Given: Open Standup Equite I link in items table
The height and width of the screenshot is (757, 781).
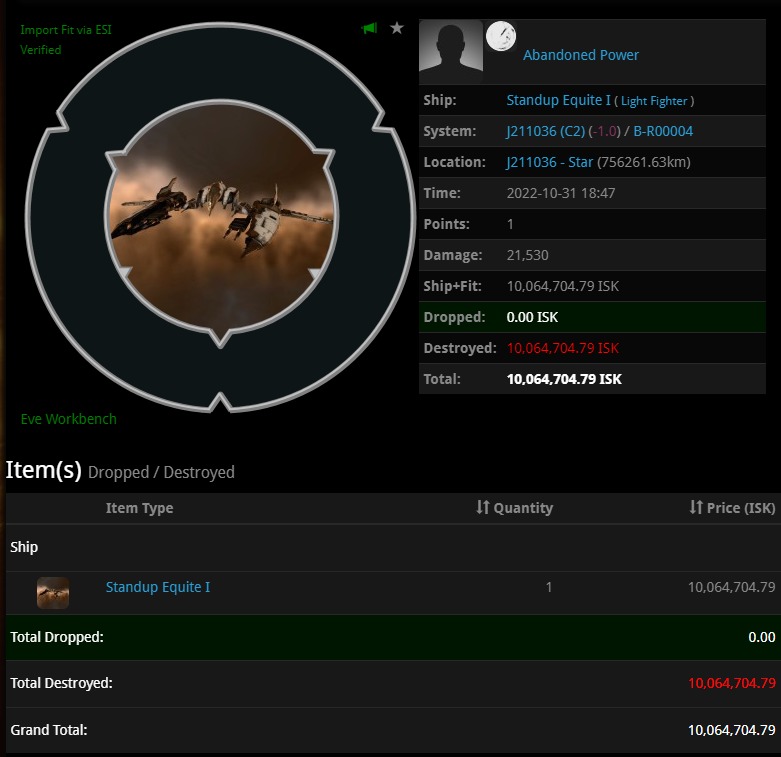Looking at the screenshot, I should pos(158,587).
